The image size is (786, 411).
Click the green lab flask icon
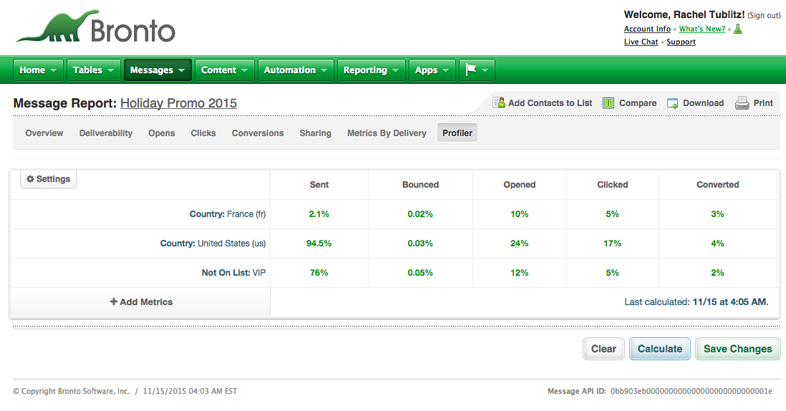738,29
